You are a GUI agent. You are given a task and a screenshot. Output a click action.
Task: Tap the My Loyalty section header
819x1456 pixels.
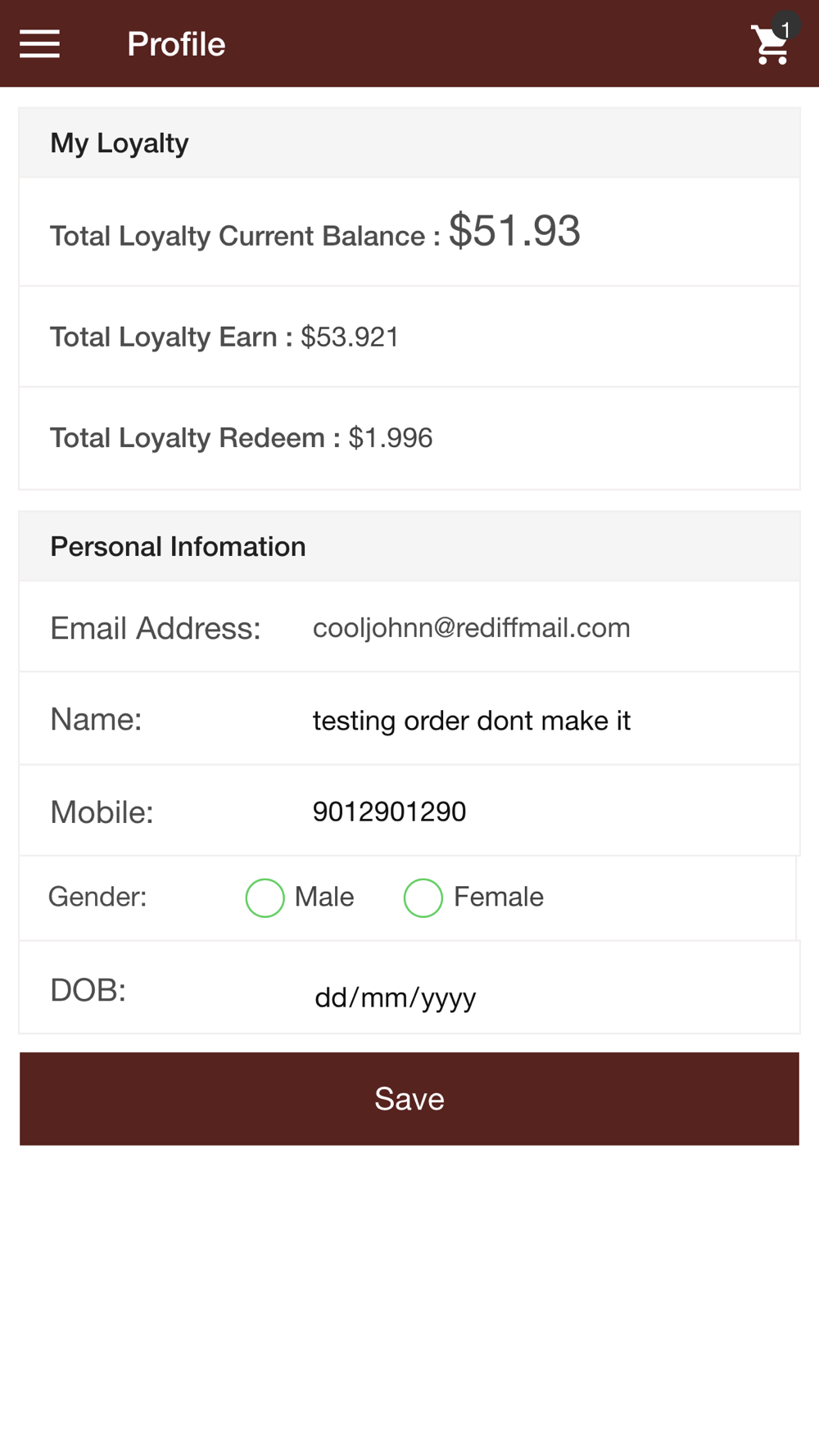pos(409,142)
